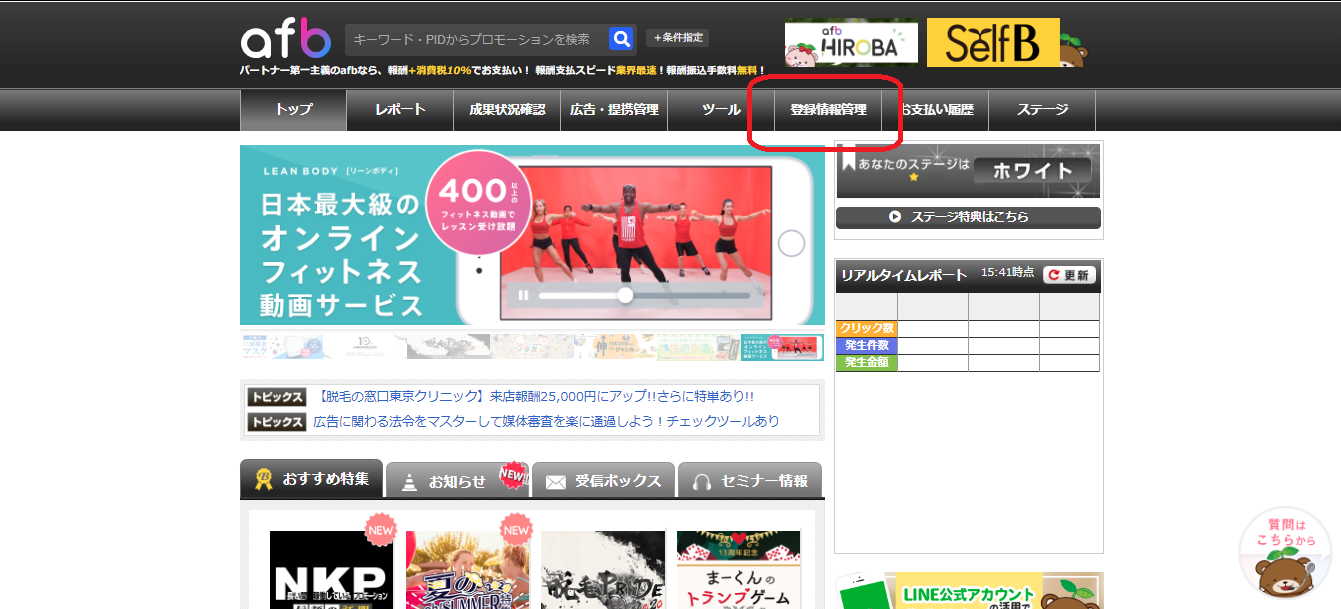The height and width of the screenshot is (609, 1341).
Task: Click the 発生件数 row label
Action: click(867, 346)
